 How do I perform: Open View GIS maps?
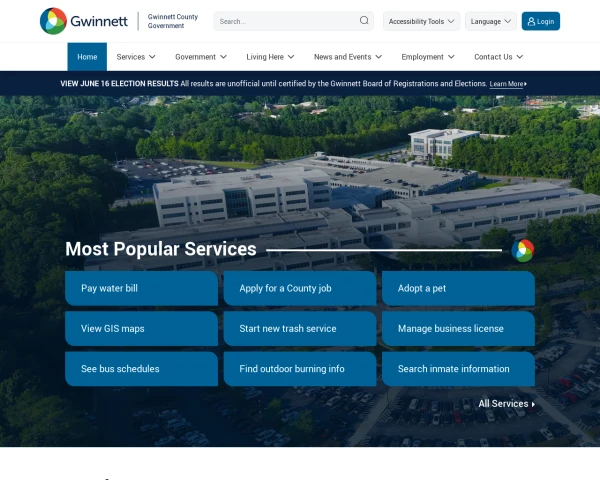click(x=142, y=328)
